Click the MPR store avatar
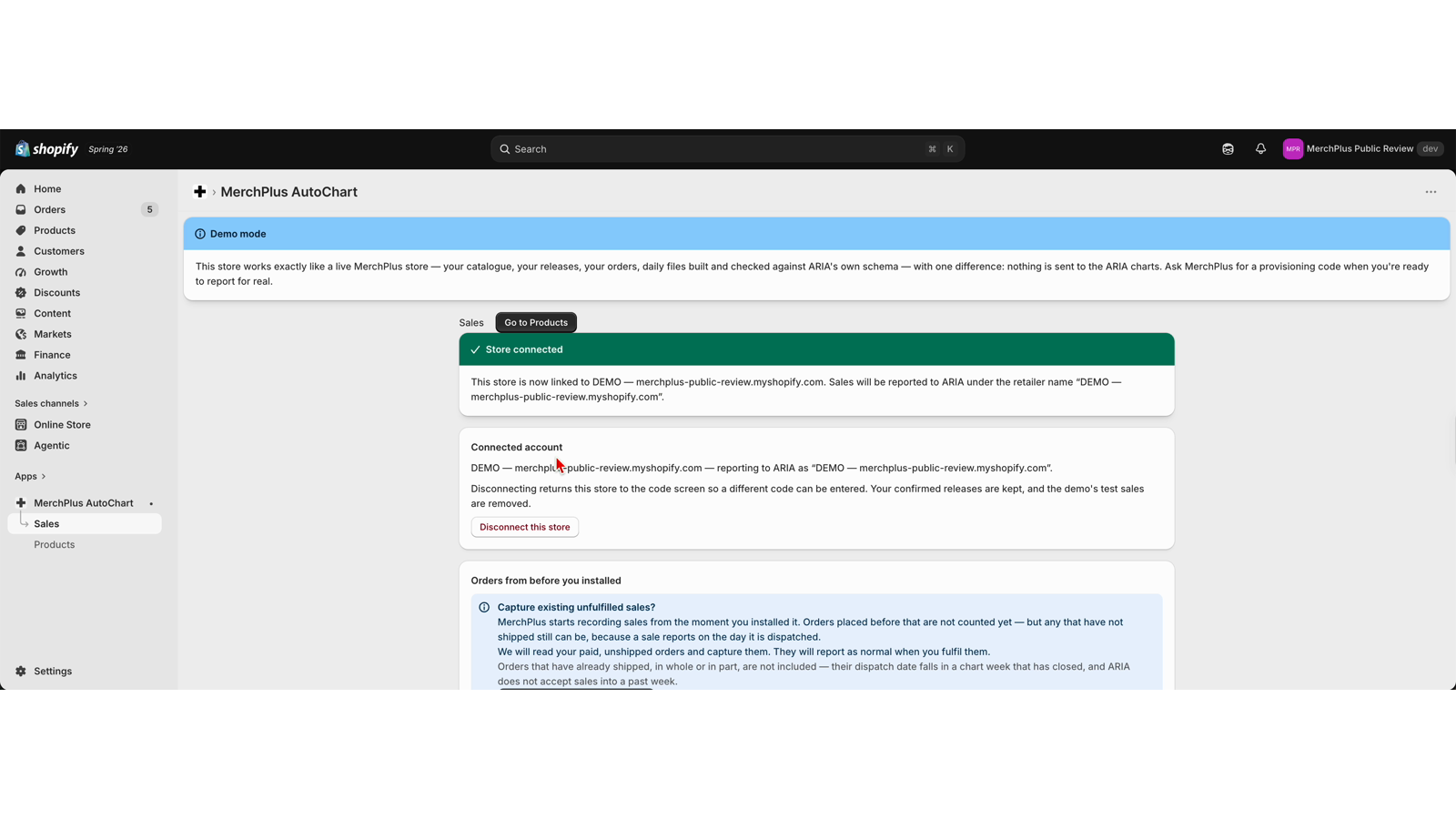1456x819 pixels. [1292, 149]
